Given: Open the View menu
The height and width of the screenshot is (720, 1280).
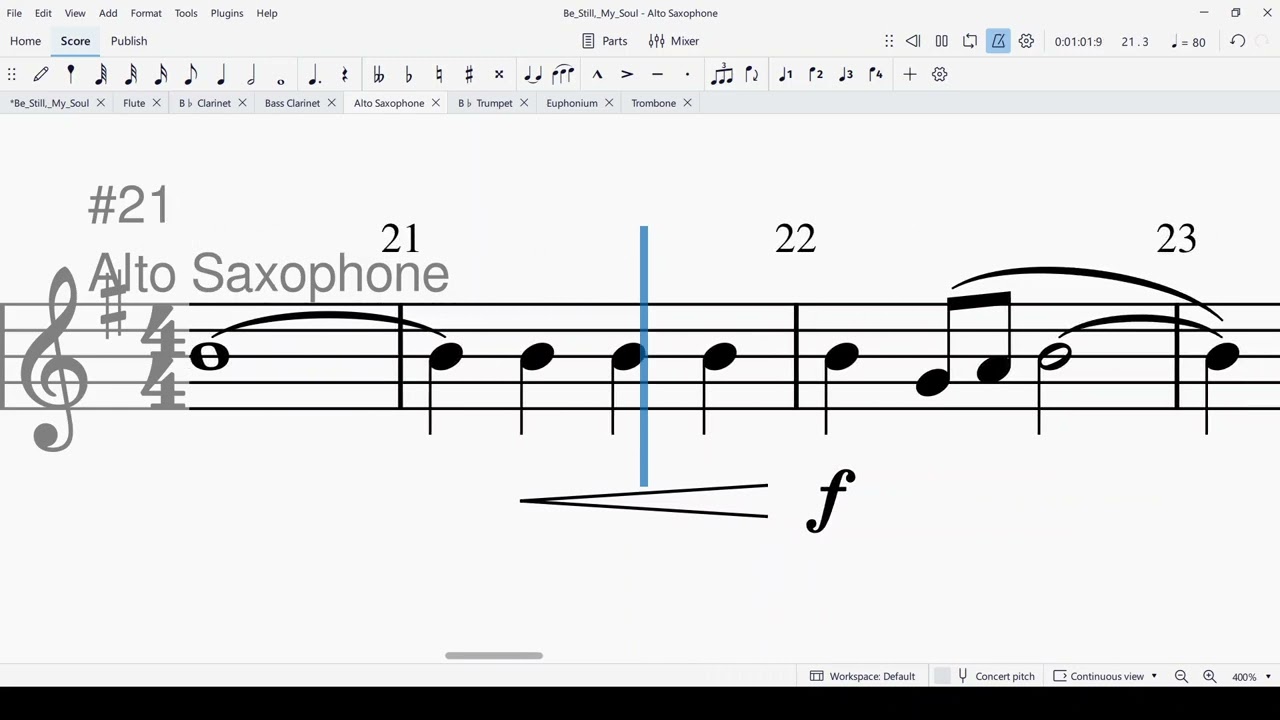Looking at the screenshot, I should [x=75, y=13].
